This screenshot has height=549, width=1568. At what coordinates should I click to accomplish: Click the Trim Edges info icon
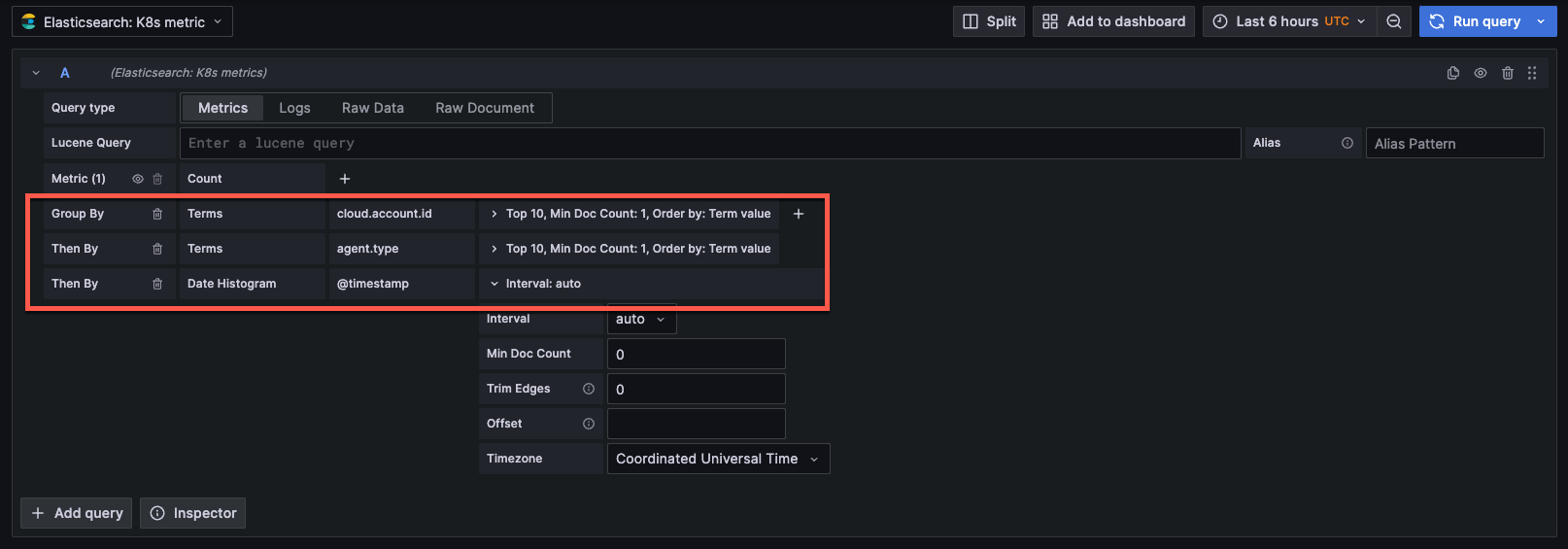click(589, 389)
